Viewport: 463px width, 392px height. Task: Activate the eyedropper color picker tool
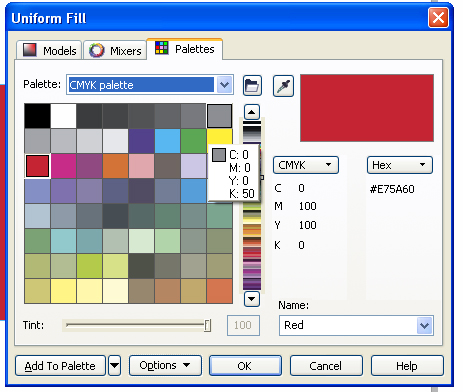tap(283, 86)
